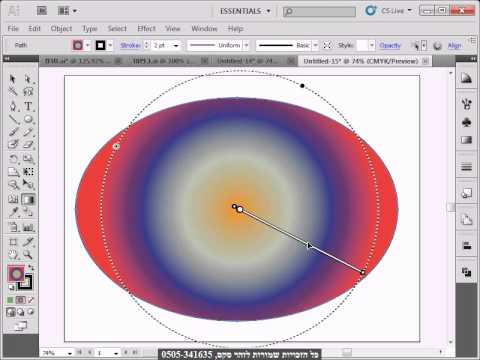This screenshot has height=360, width=480.
Task: Select the Gradient tool in toolbox
Action: pos(28,199)
